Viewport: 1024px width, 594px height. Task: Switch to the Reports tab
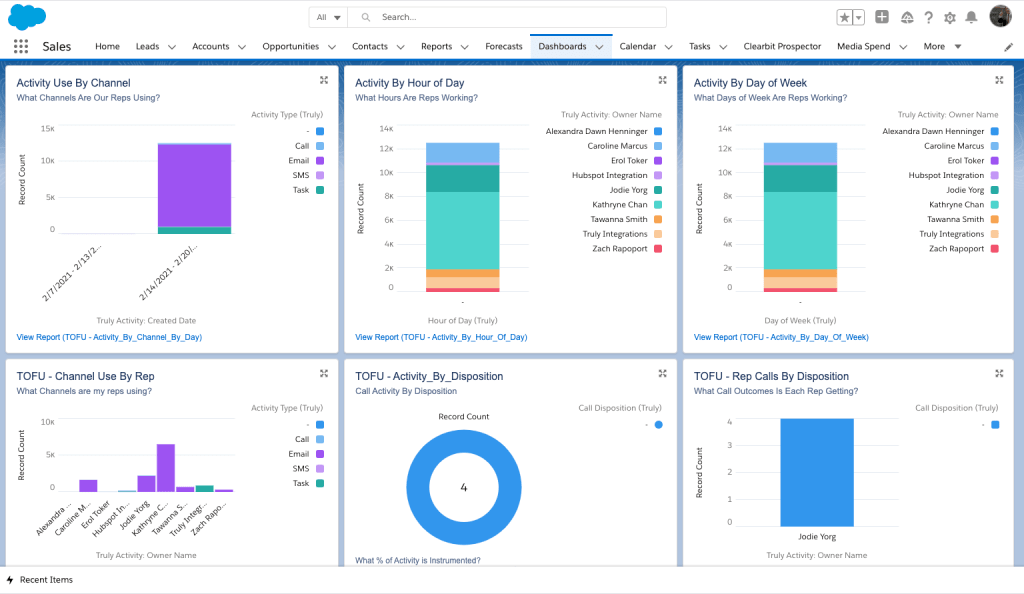tap(437, 46)
